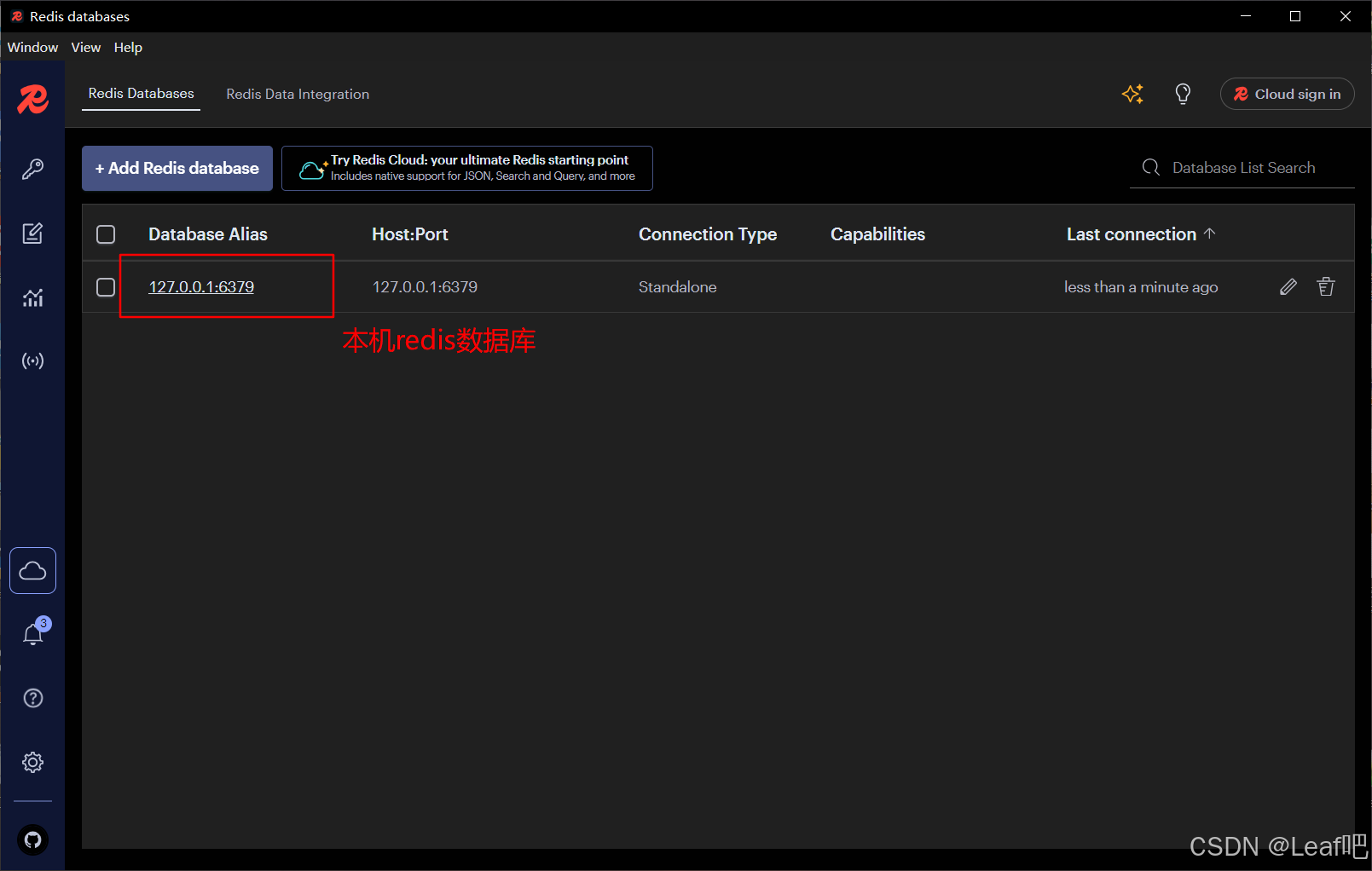Edit the 127.0.0.1:6379 database with pencil icon

click(1288, 287)
